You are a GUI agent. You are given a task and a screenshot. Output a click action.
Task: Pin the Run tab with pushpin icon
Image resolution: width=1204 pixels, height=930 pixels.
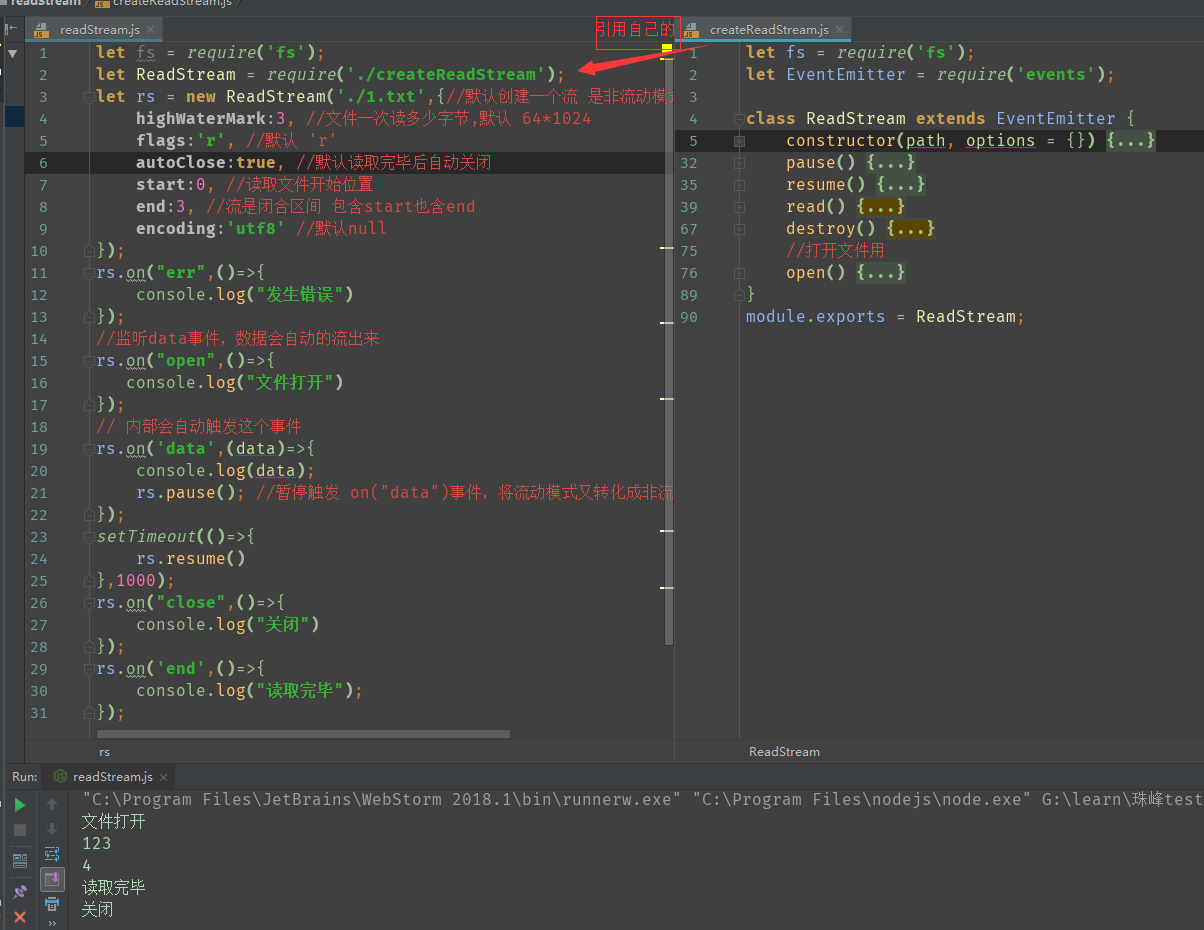point(20,891)
